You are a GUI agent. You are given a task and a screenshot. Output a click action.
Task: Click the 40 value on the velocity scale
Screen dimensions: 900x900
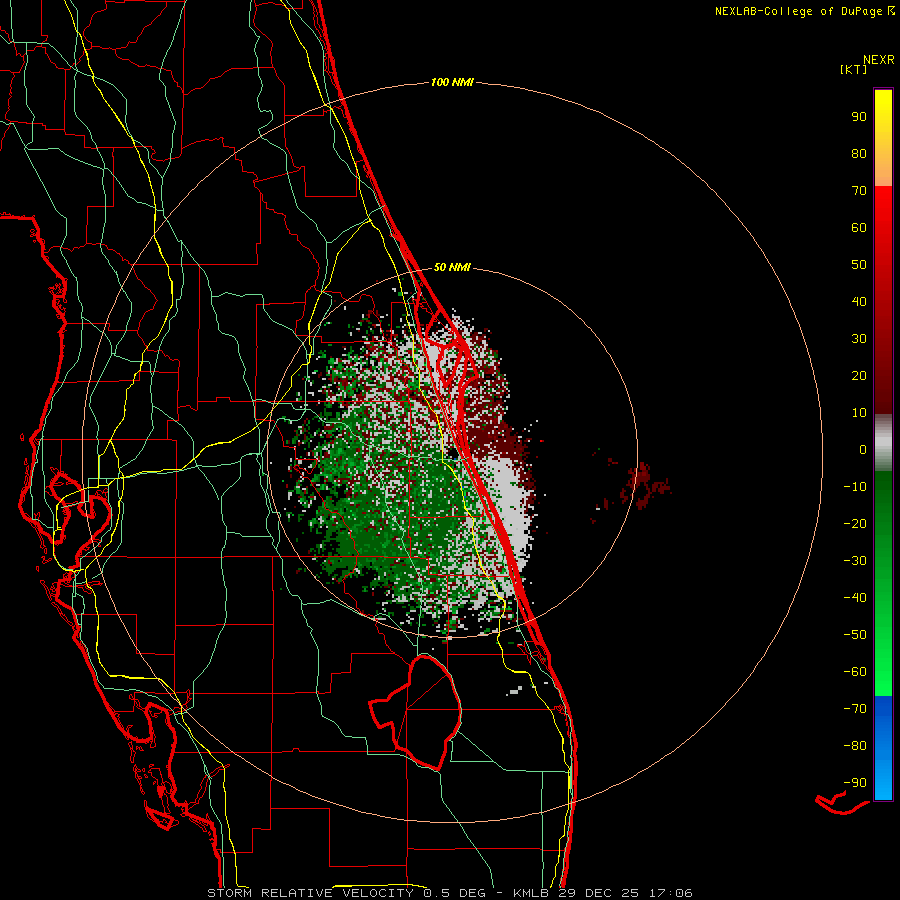859,302
